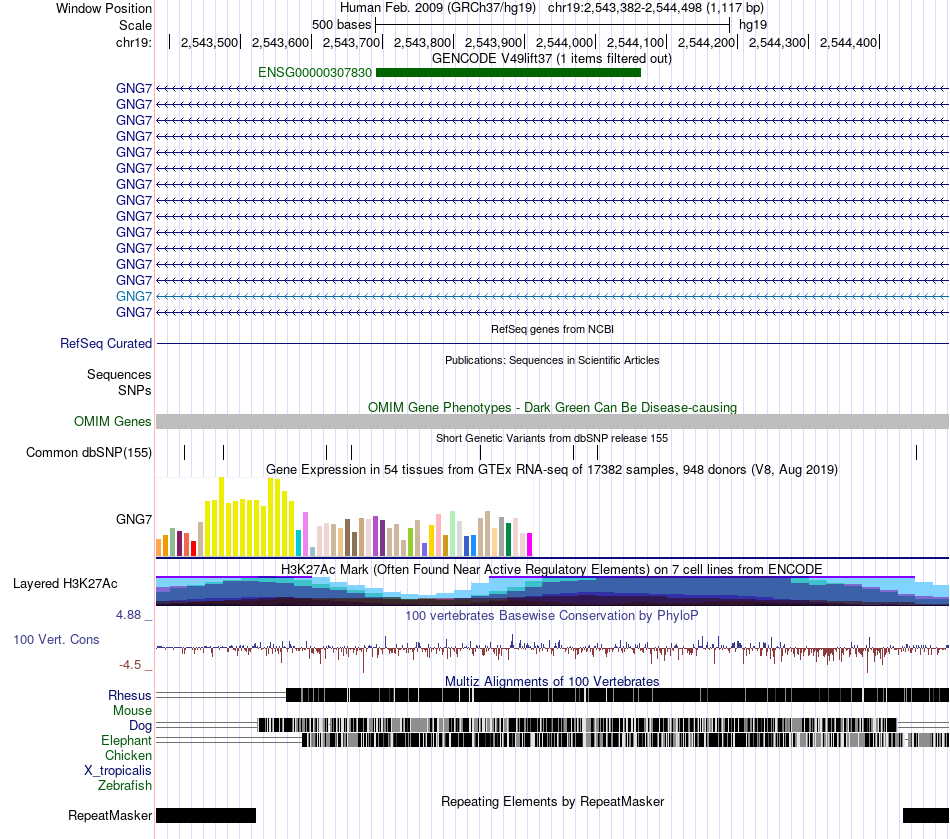Open the RefSeq genes from NCBI title
This screenshot has width=950, height=839.
(552, 330)
